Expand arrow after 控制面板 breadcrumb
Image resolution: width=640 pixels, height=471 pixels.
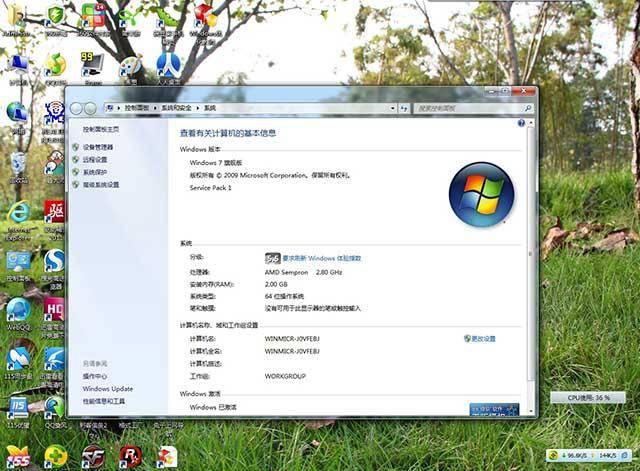click(x=155, y=108)
